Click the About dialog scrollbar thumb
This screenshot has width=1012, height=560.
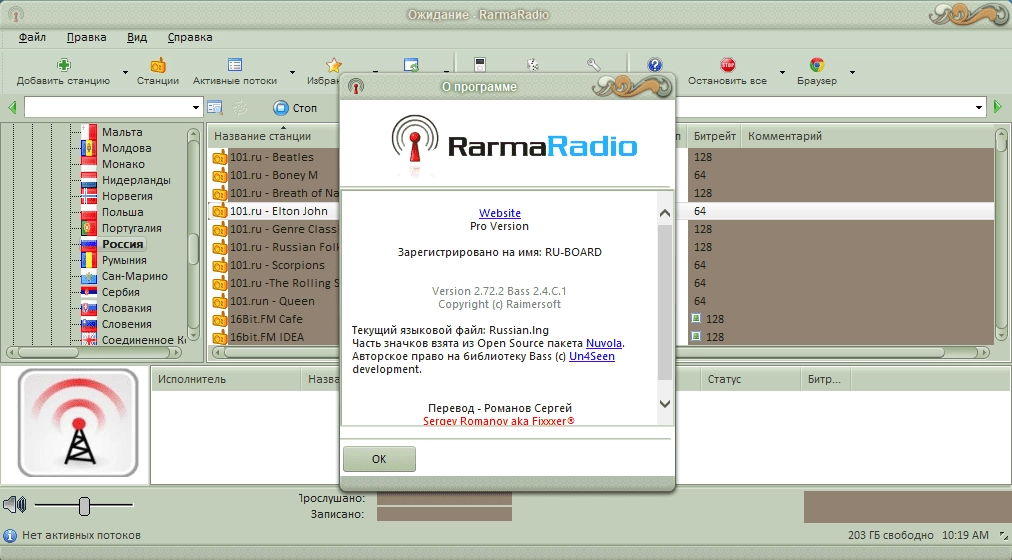[665, 302]
